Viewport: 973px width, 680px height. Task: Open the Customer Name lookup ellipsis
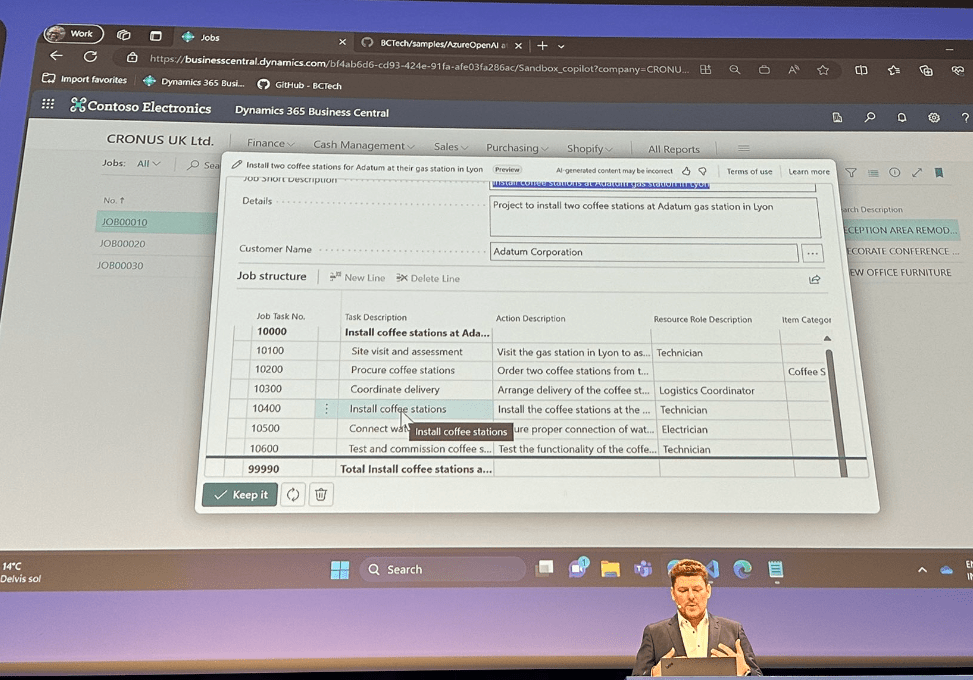(x=812, y=253)
